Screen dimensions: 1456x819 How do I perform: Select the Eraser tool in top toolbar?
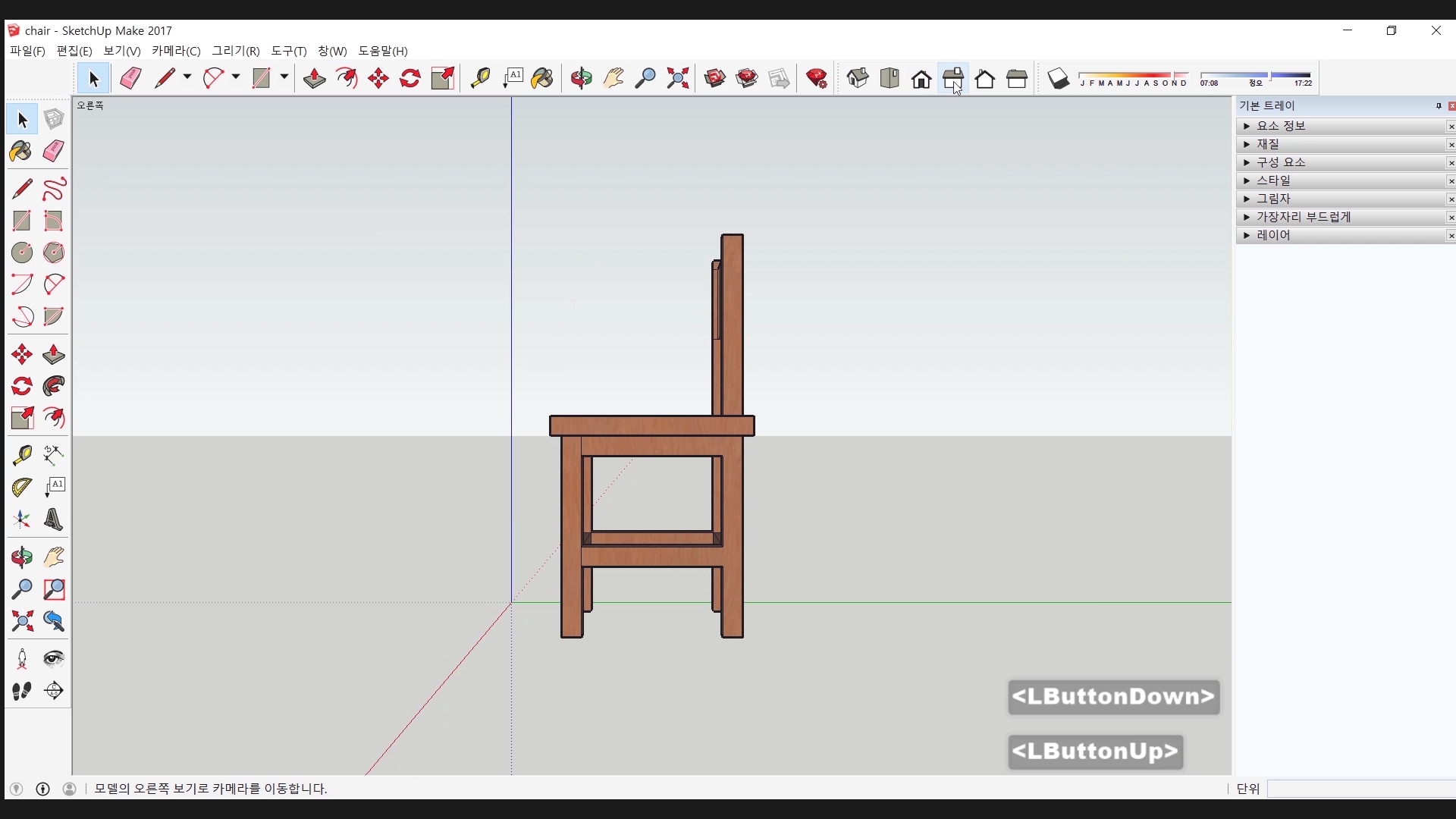pyautogui.click(x=130, y=78)
